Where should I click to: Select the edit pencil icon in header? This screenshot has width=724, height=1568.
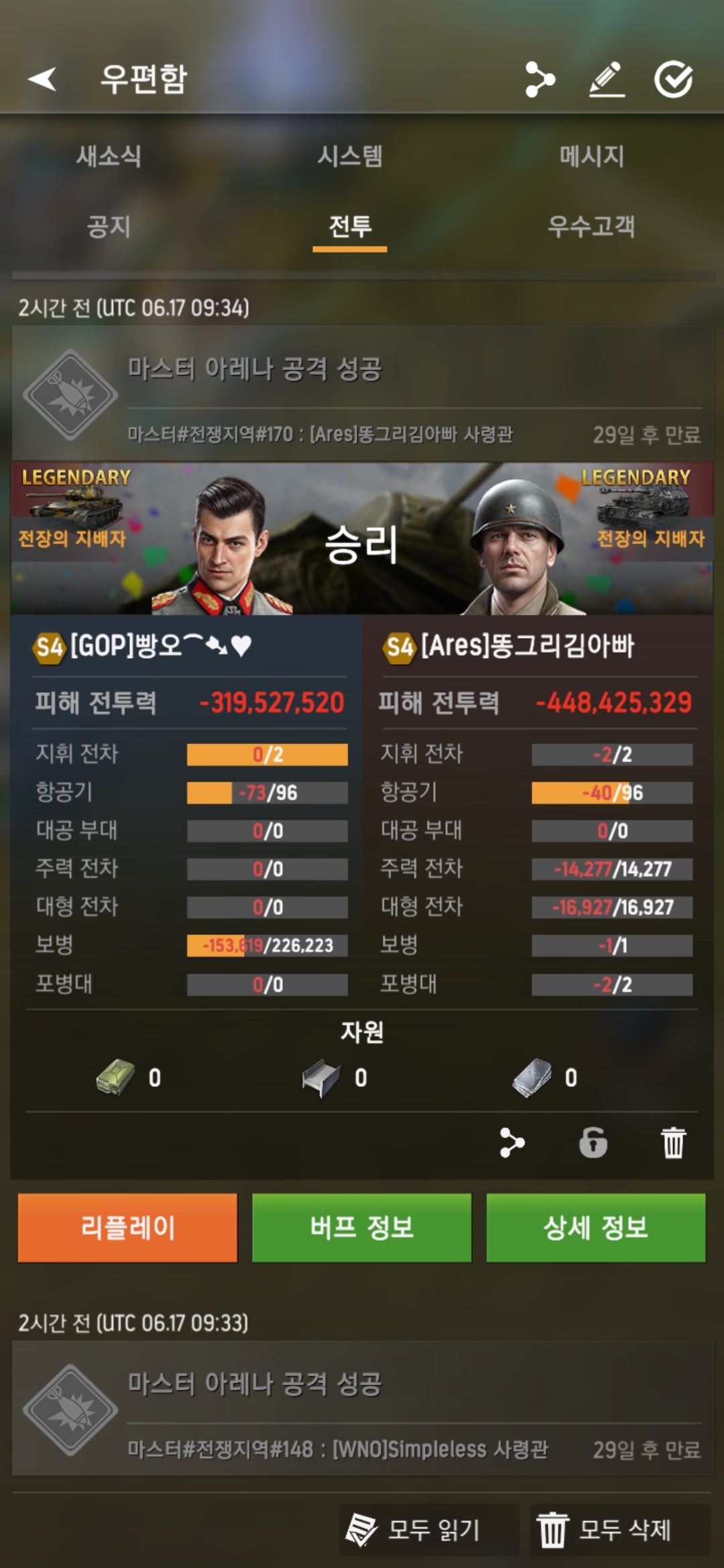pyautogui.click(x=607, y=79)
